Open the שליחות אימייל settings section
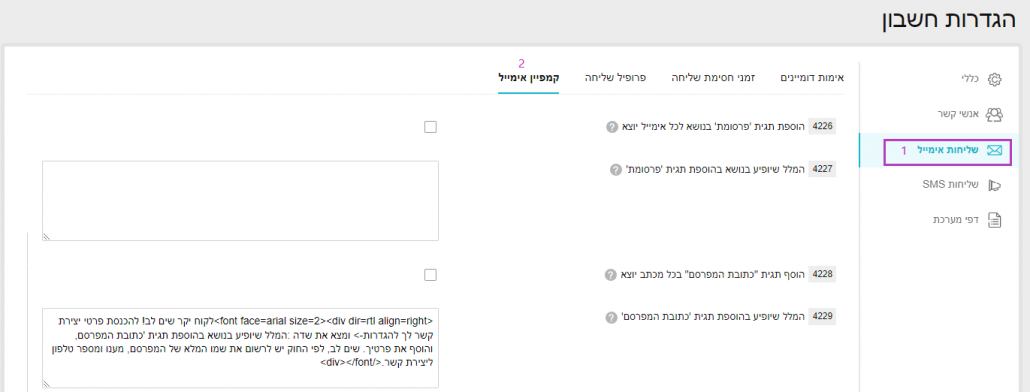 948,150
